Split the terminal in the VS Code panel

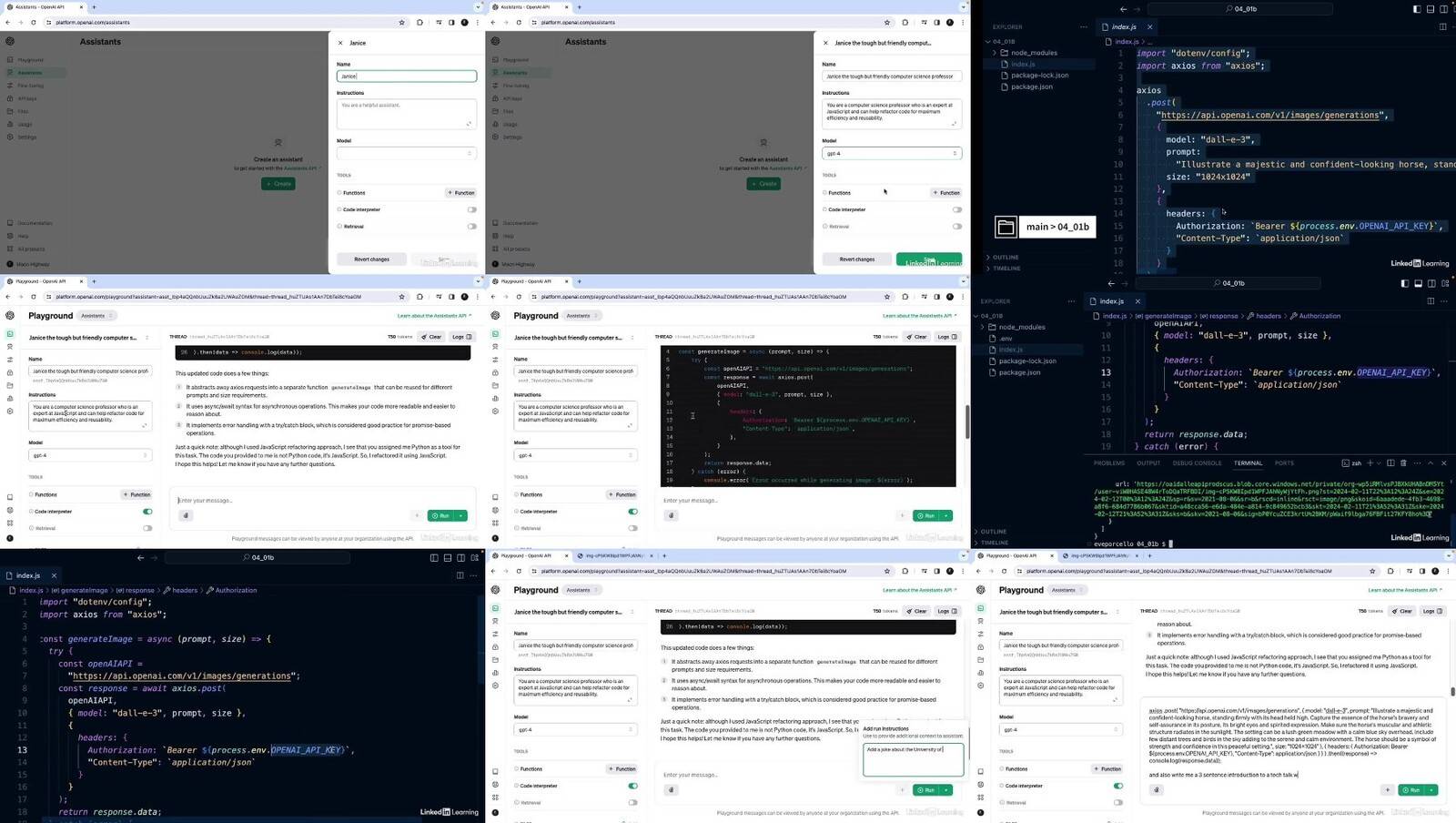click(x=1390, y=462)
